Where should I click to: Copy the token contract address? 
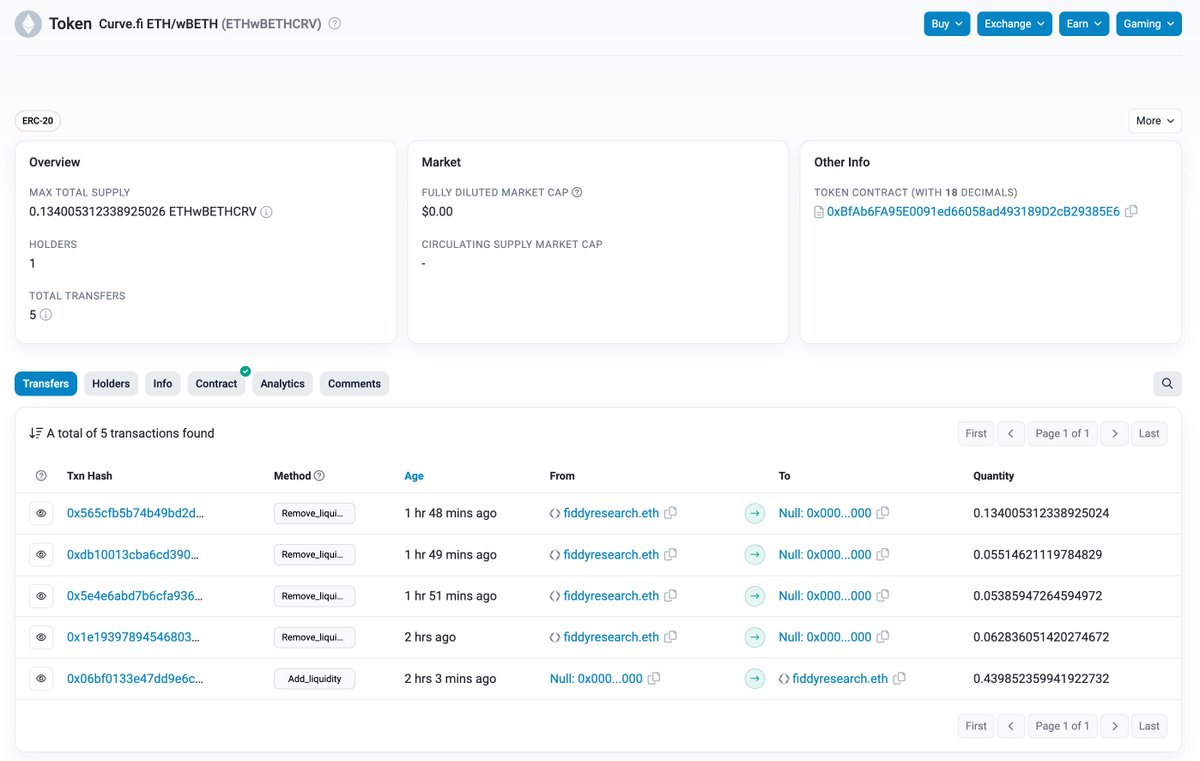coord(1131,212)
